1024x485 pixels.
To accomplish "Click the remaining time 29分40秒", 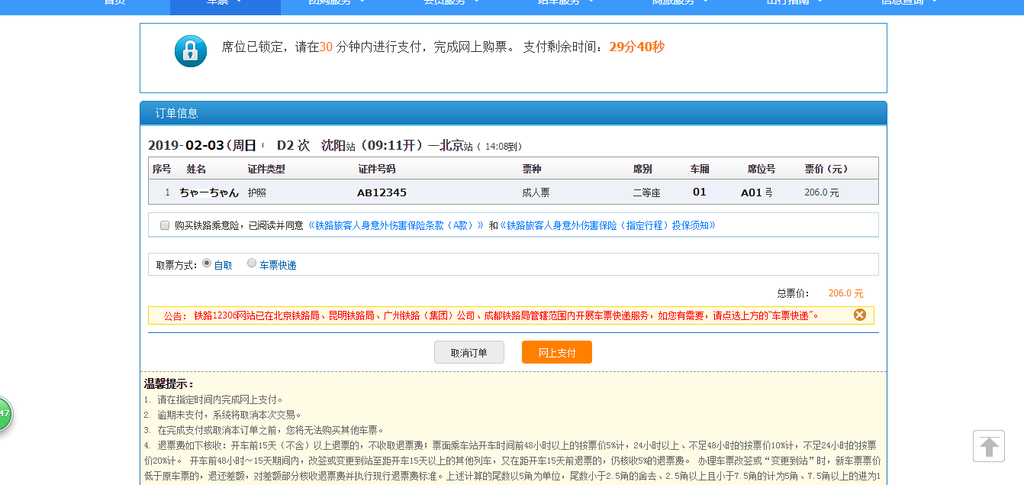I will (x=637, y=47).
